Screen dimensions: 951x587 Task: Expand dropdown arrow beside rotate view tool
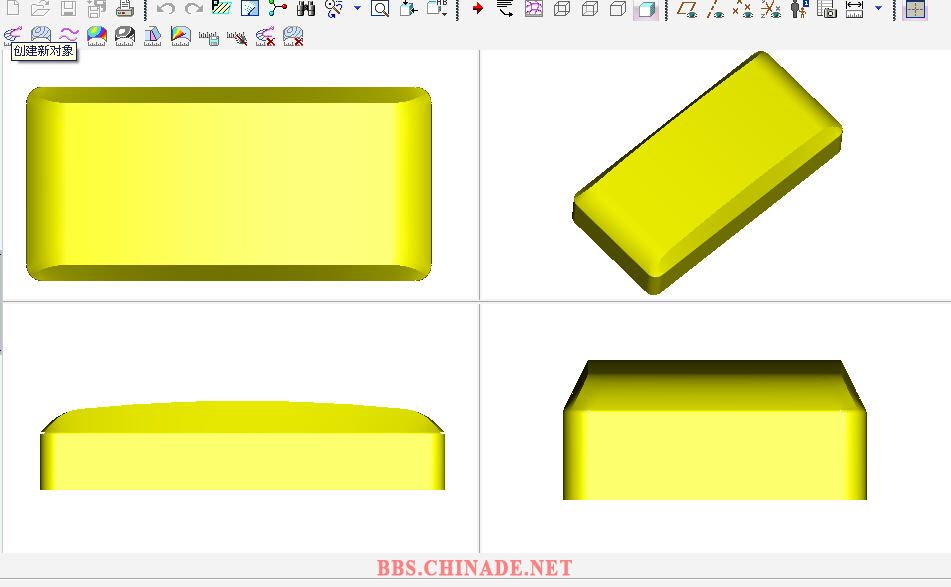(357, 9)
